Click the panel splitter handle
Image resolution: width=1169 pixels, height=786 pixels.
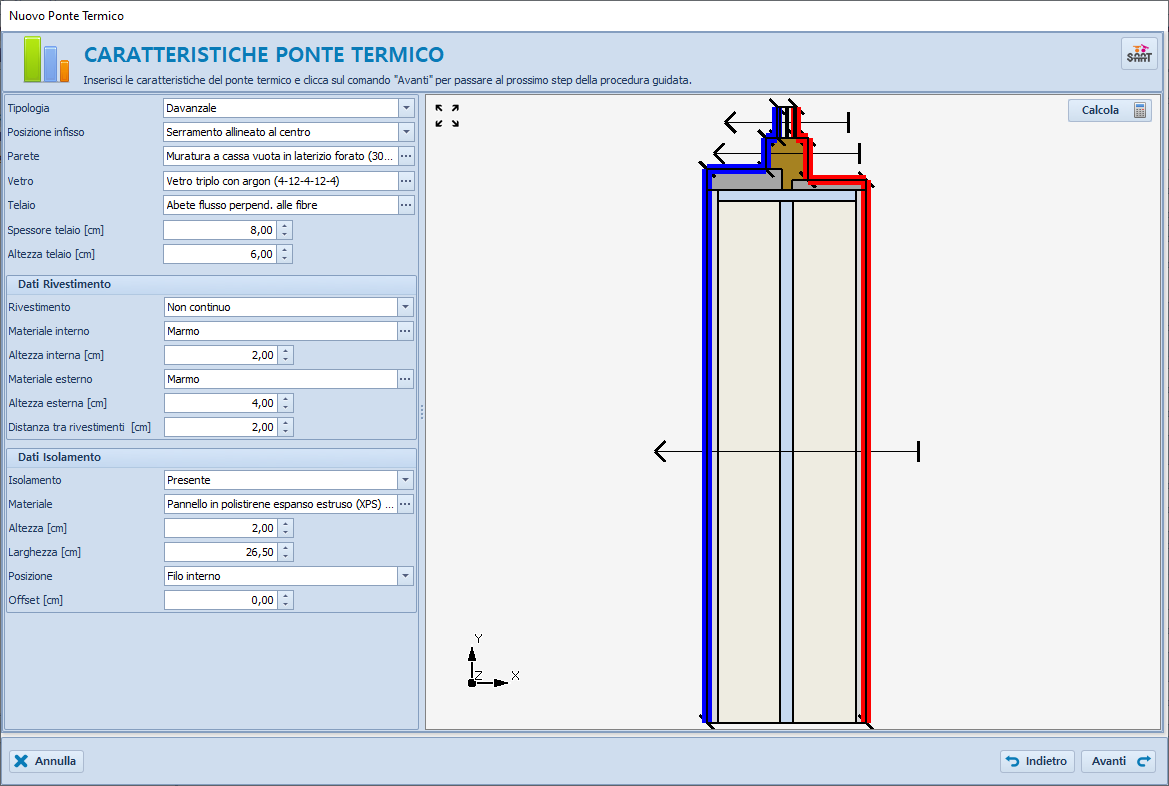coord(421,412)
